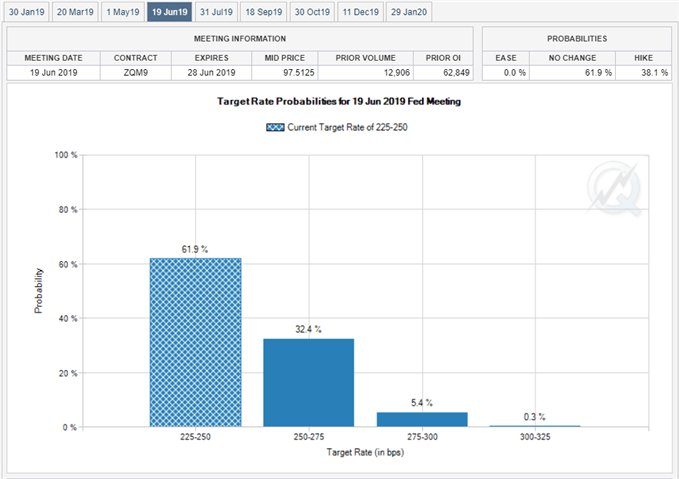Click the 'Probability' y-axis title
The image size is (679, 479).
point(39,291)
